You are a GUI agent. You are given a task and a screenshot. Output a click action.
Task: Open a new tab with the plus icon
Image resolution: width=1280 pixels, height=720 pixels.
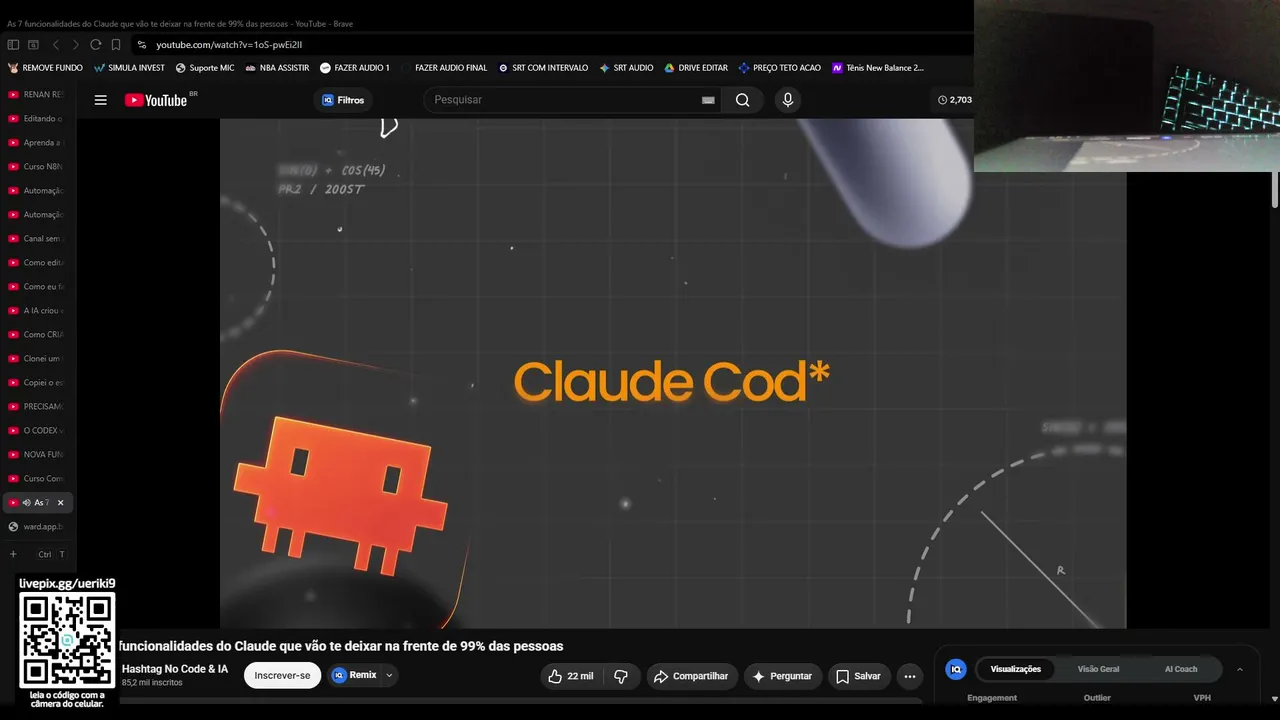(x=13, y=554)
